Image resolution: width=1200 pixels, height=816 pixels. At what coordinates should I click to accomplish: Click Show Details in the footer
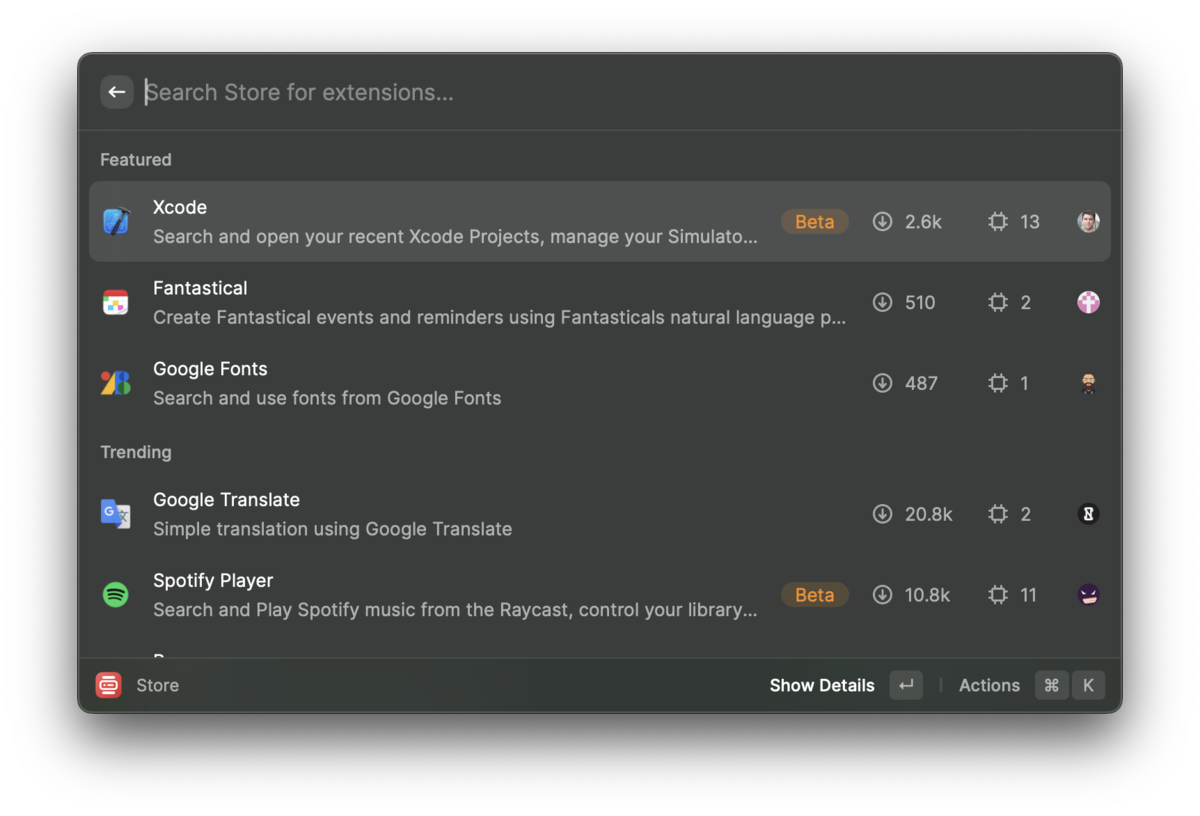pyautogui.click(x=822, y=685)
